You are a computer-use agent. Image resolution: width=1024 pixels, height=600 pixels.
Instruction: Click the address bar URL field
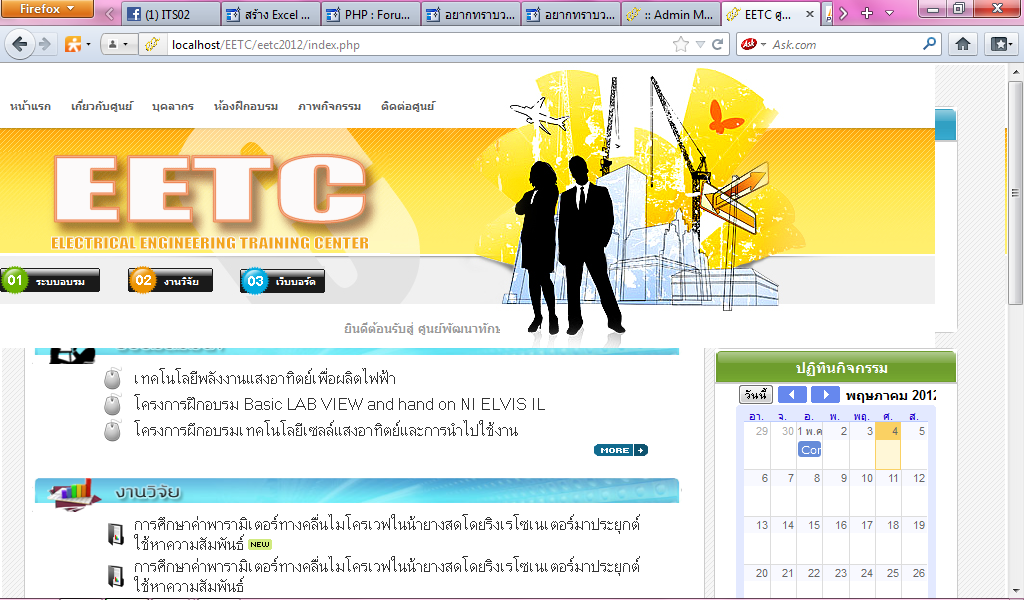point(418,44)
